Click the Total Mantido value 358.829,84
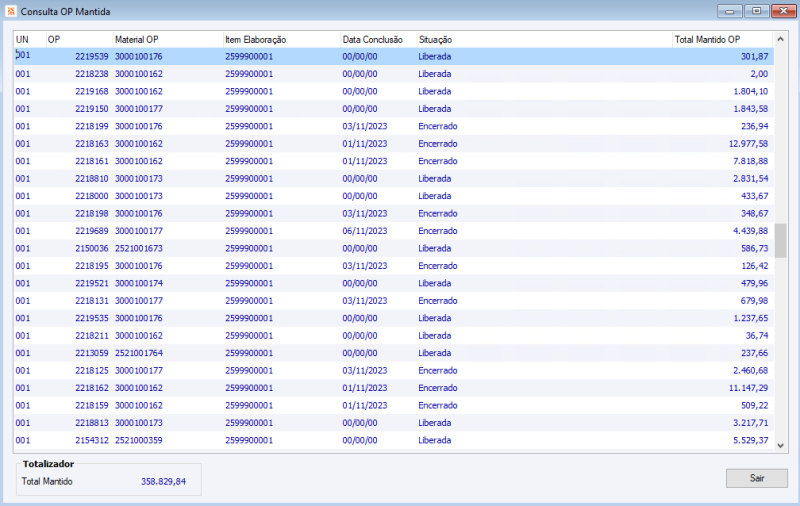 (163, 482)
